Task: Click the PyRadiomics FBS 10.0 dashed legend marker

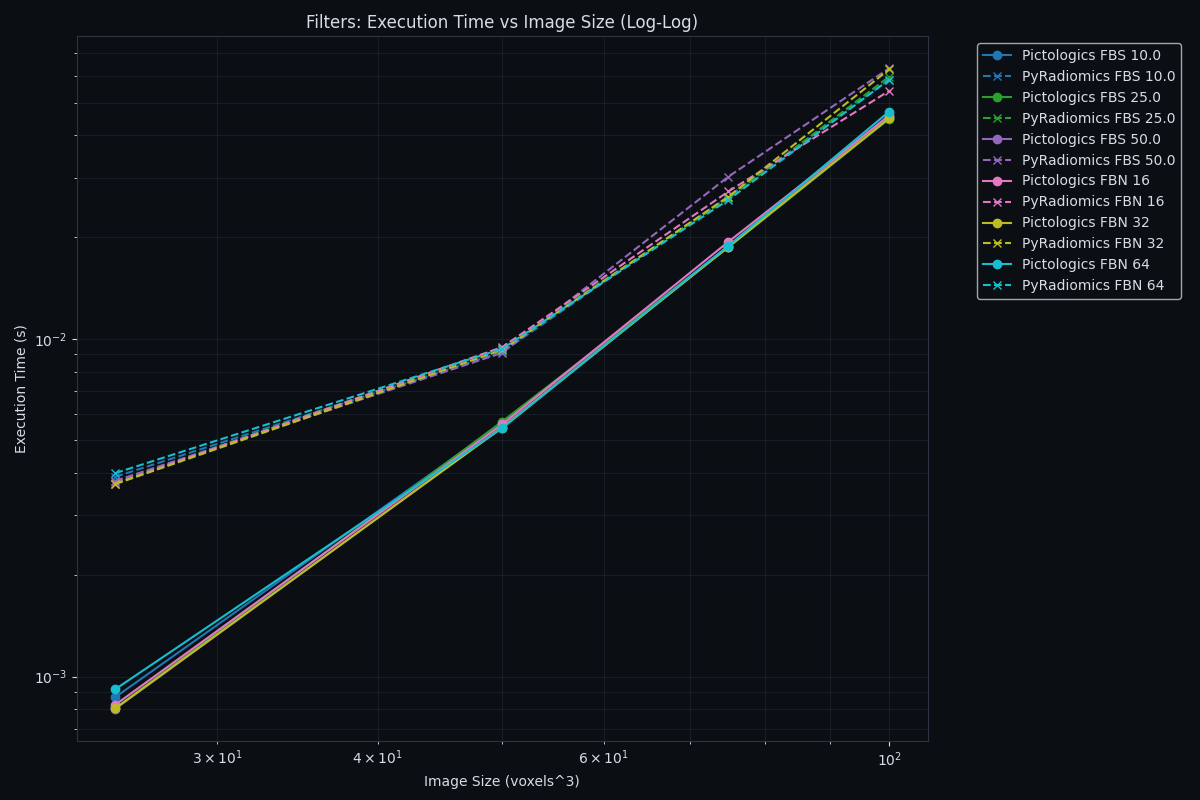Action: [x=997, y=77]
